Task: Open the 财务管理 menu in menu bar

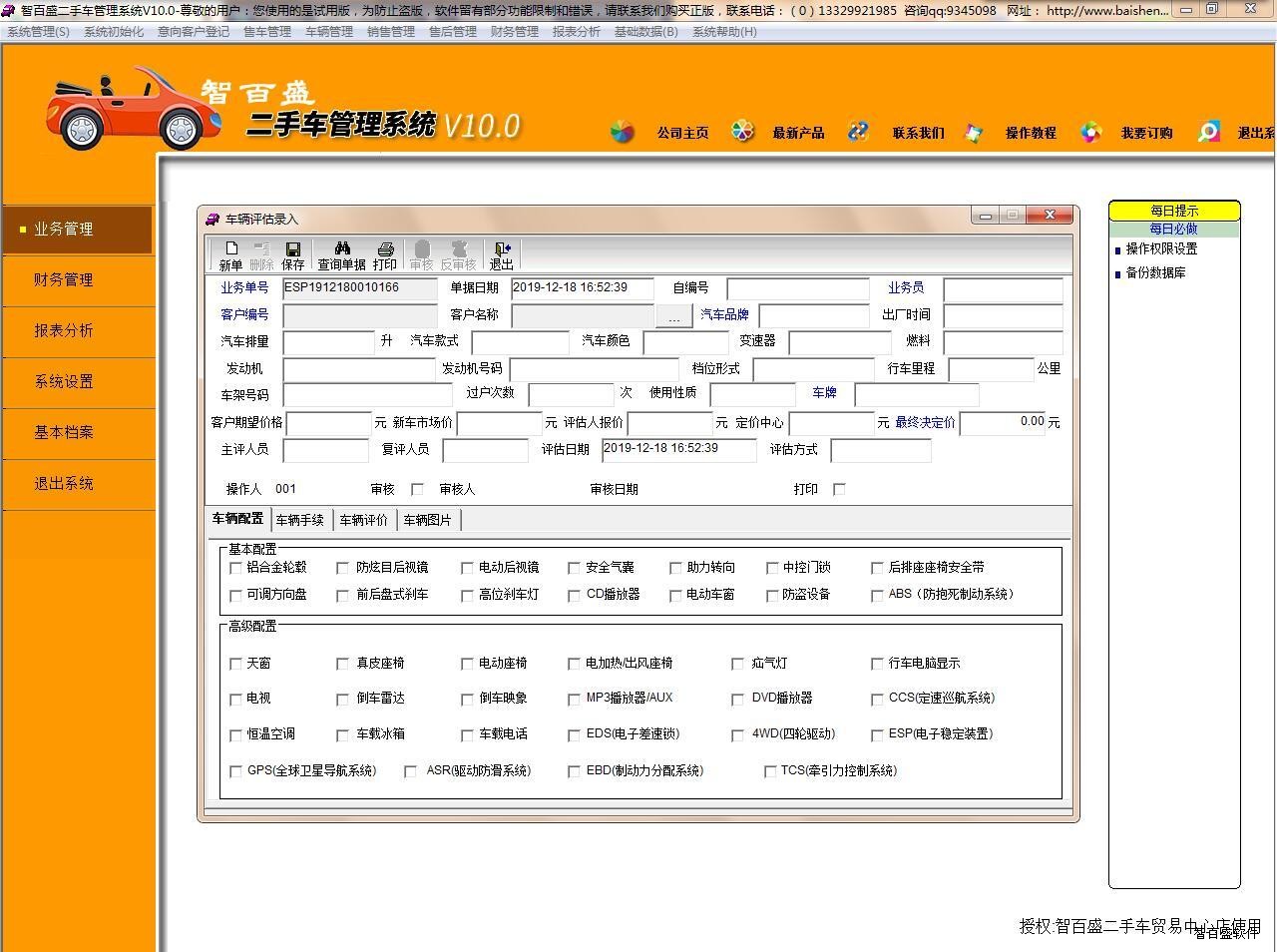Action: 514,32
